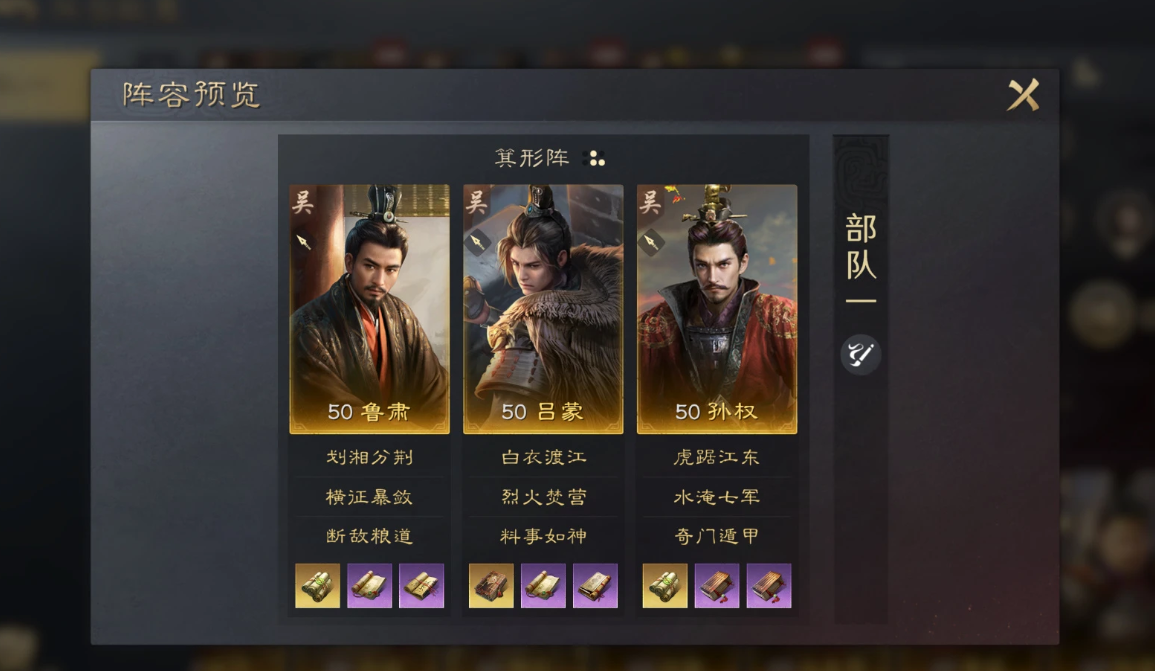Select the 水淹七军 skill entry
This screenshot has height=671, width=1155.
click(717, 497)
